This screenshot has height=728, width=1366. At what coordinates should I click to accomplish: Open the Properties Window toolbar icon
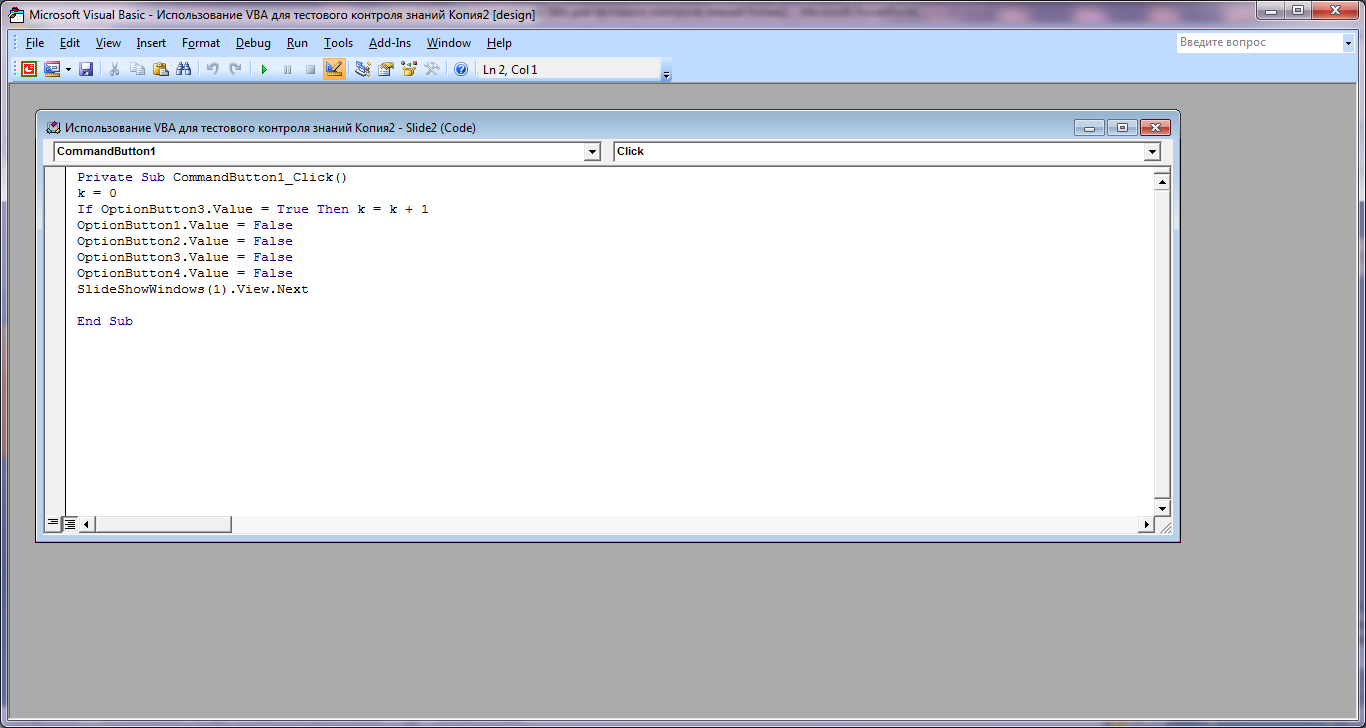pos(386,69)
